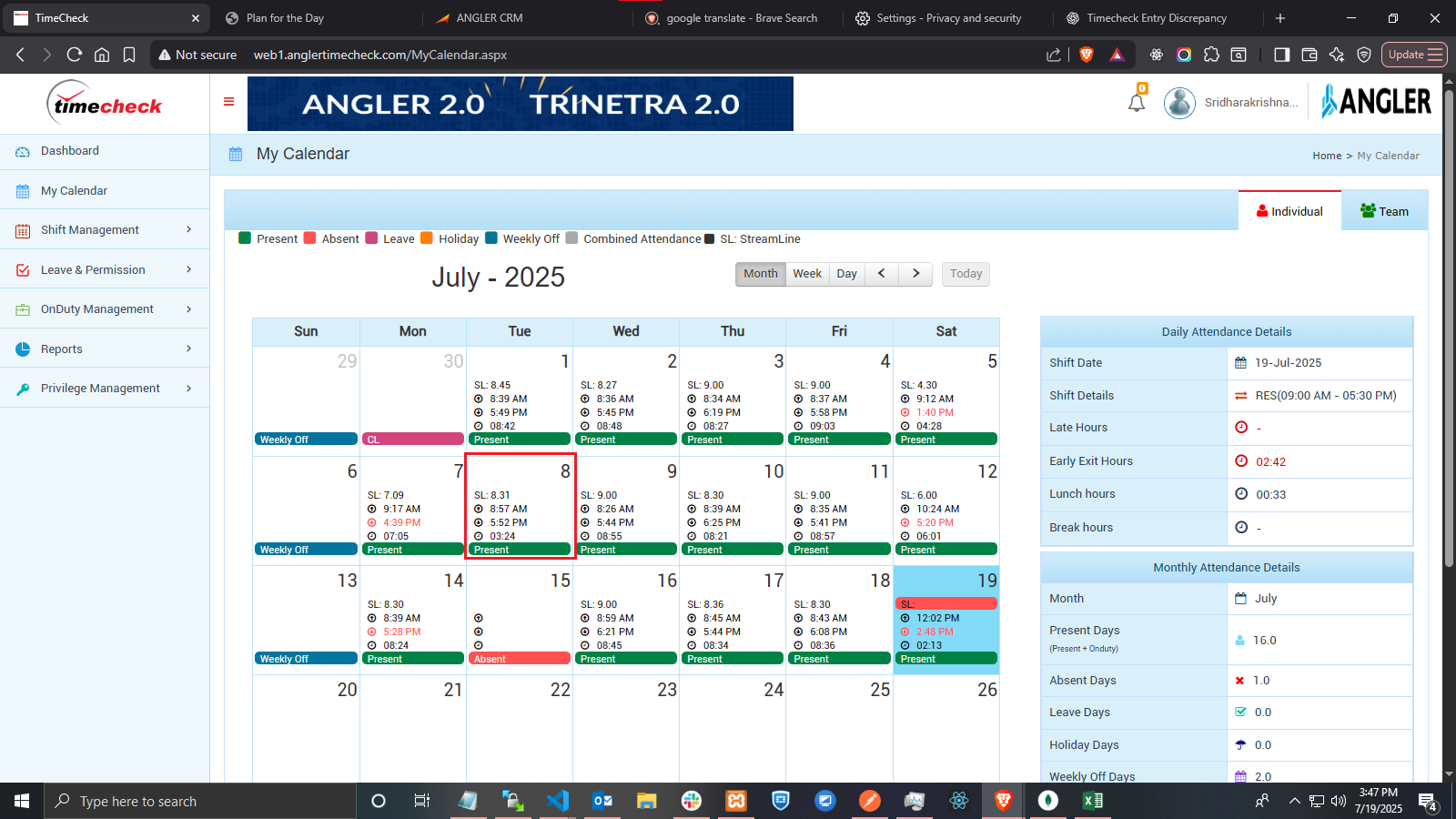Click the Brave Shields icon in address bar
1456x819 pixels.
[x=1086, y=55]
